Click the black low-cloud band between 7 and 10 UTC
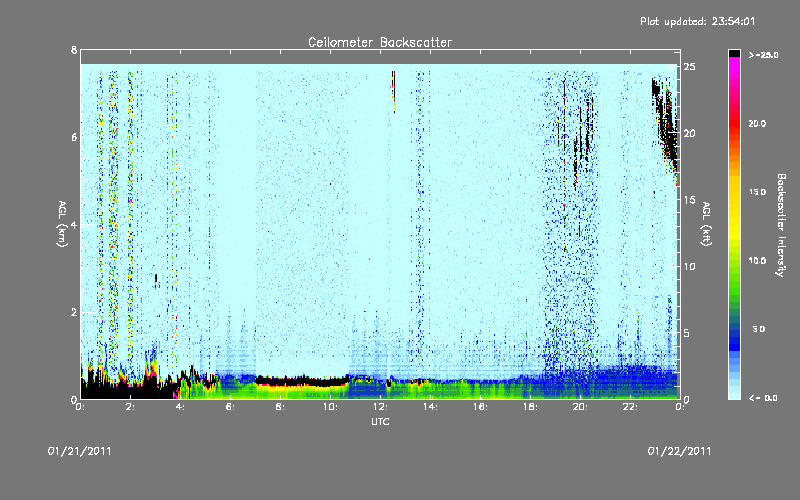800x500 pixels. [x=301, y=381]
